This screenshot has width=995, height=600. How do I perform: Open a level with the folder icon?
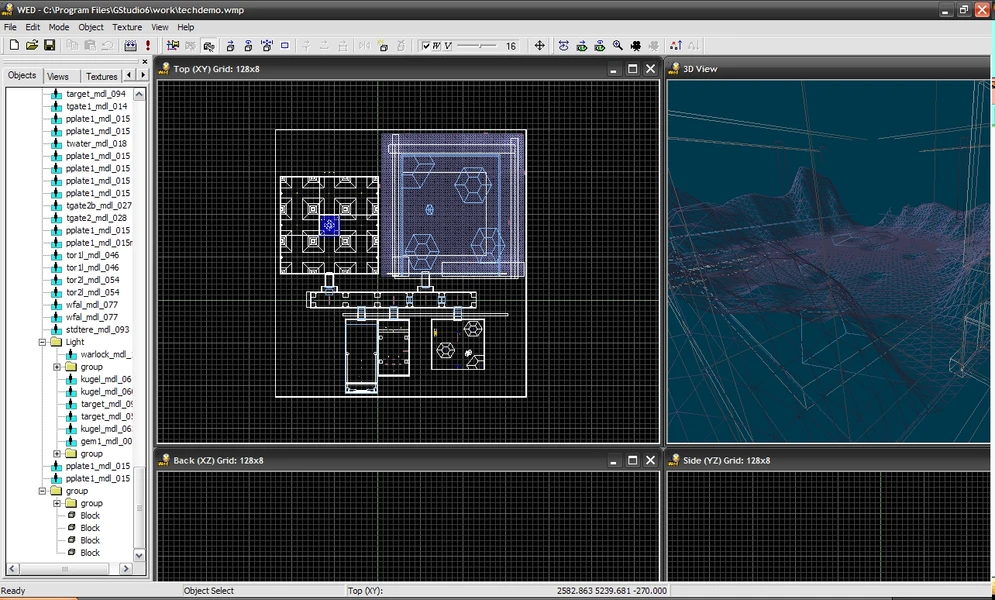[x=32, y=46]
